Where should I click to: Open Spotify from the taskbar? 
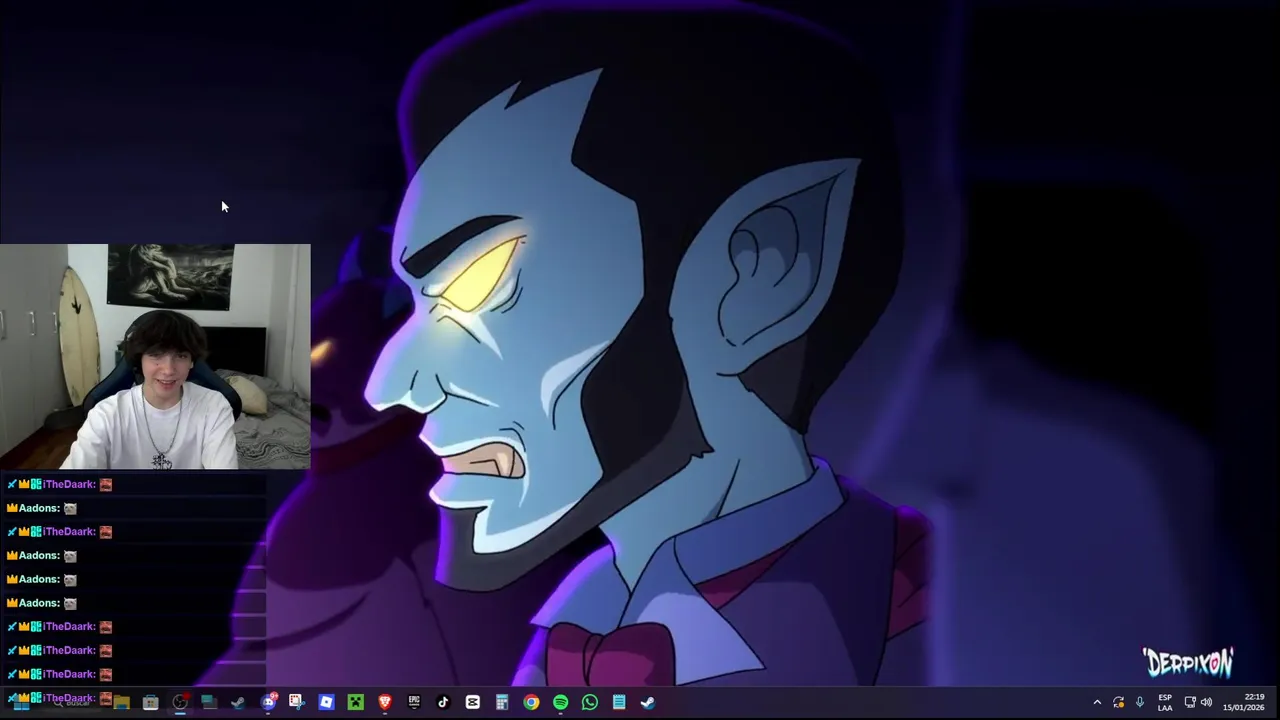pos(560,702)
